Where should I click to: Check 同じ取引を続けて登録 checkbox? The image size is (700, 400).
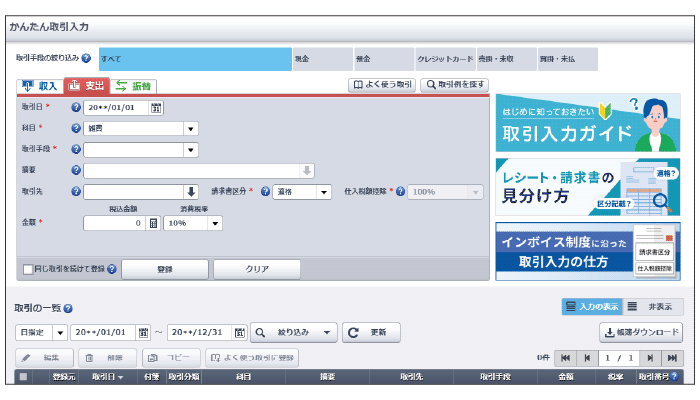coord(28,269)
